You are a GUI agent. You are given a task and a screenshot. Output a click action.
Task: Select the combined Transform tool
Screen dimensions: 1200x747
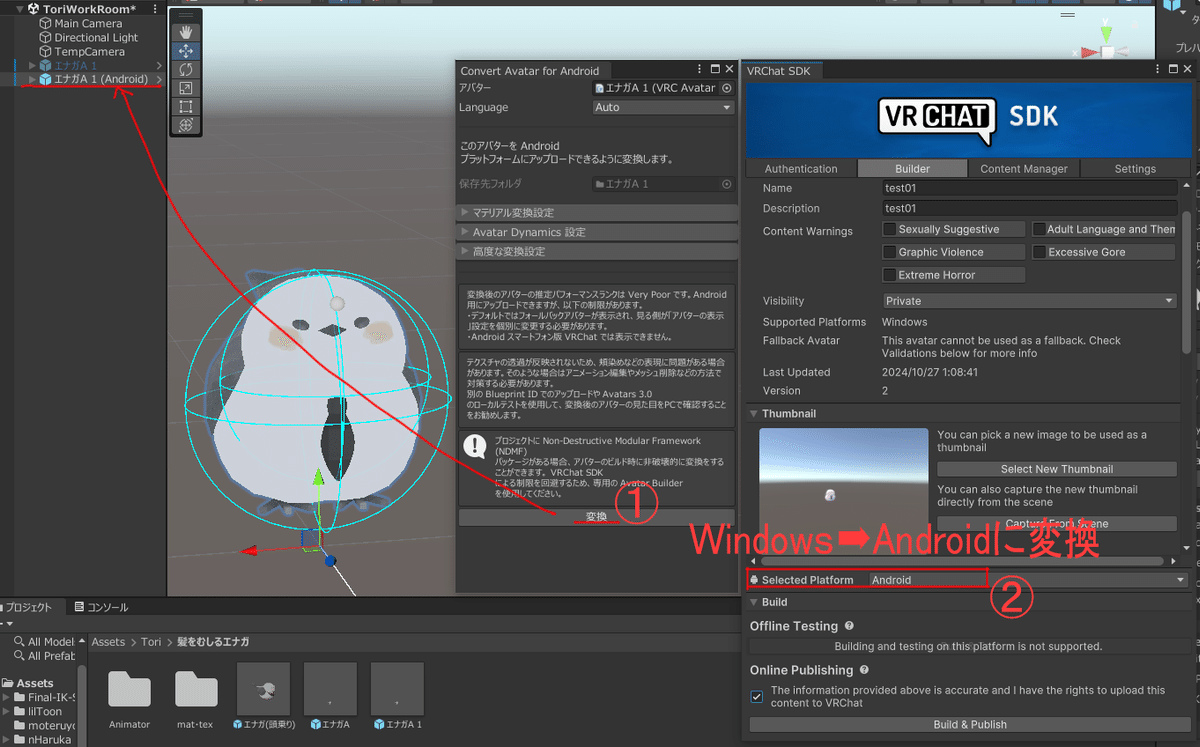(186, 125)
